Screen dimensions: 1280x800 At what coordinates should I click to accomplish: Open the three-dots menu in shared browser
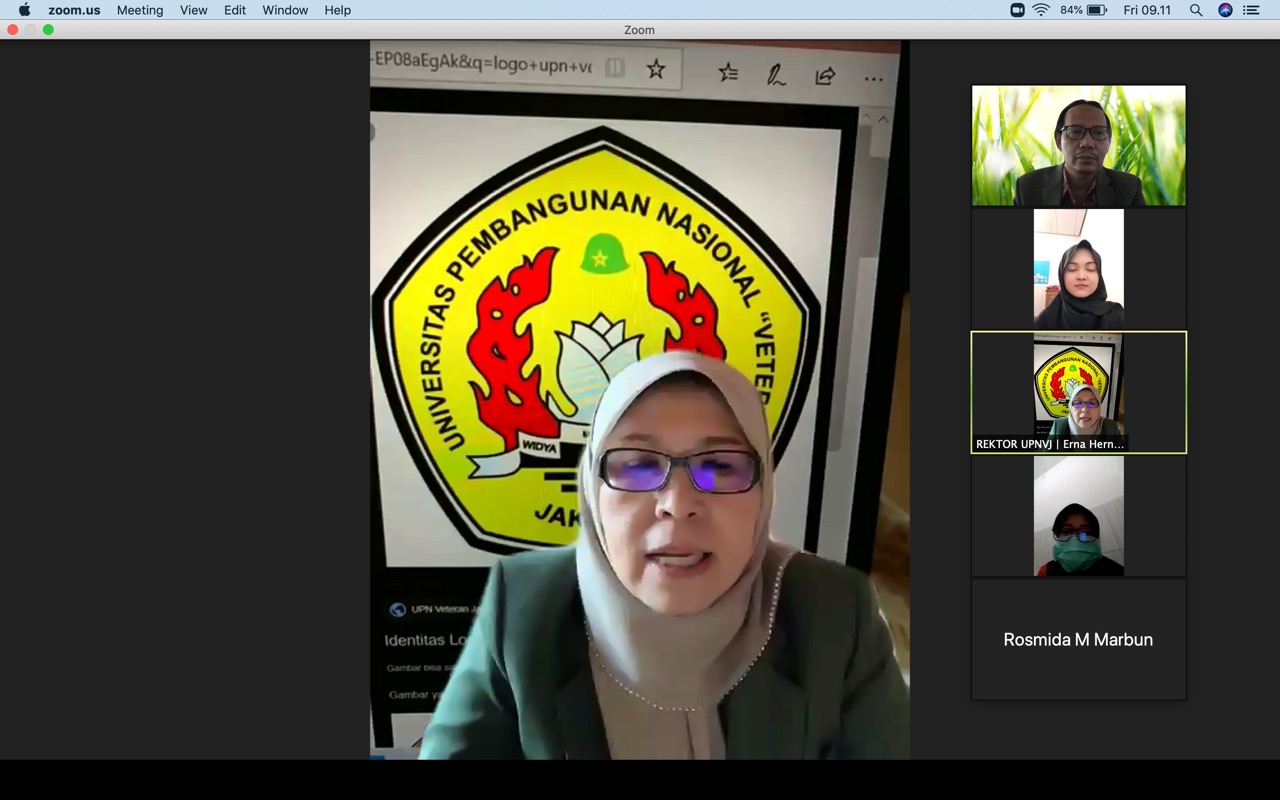click(x=873, y=79)
